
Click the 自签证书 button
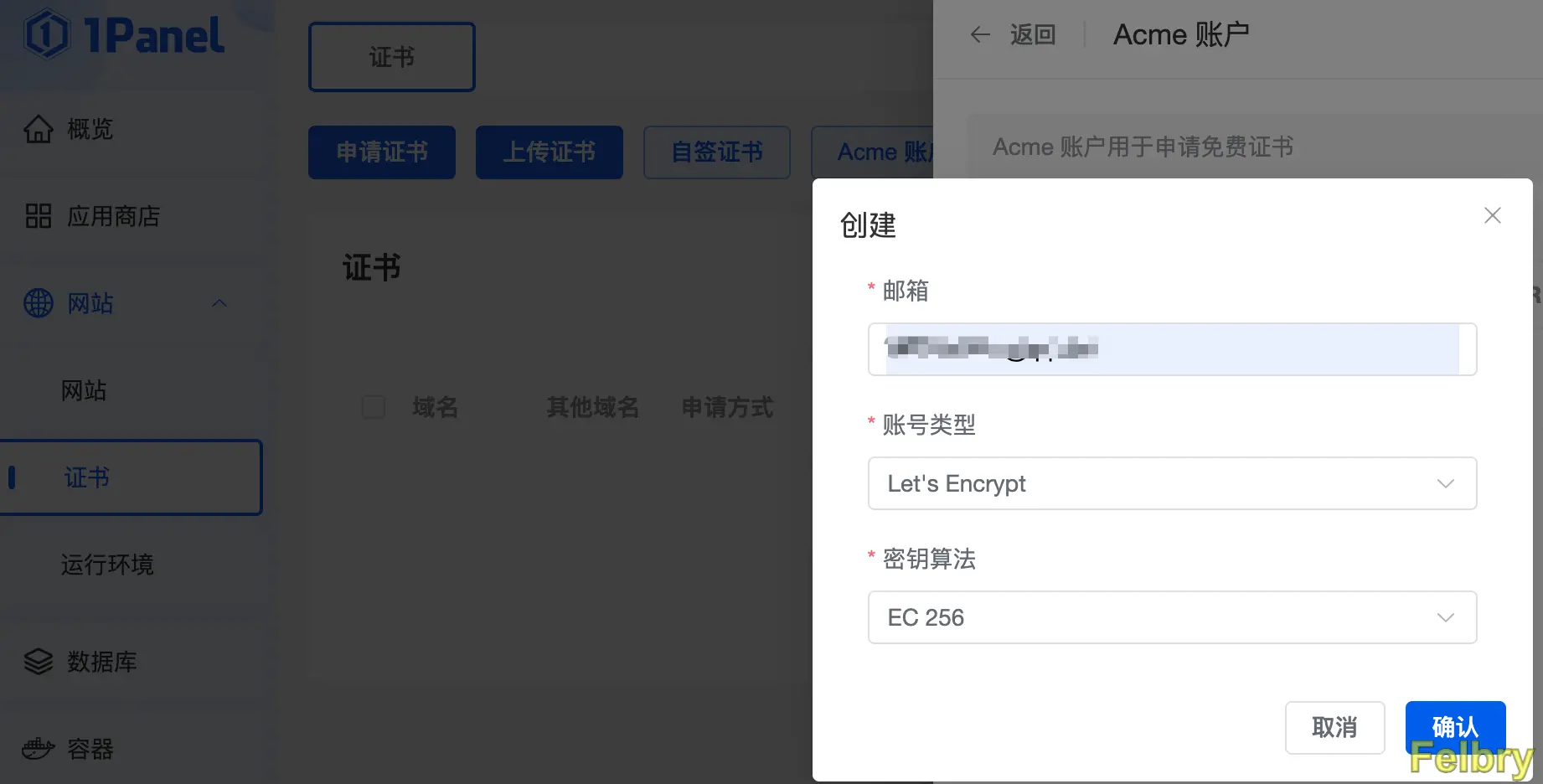pos(717,152)
